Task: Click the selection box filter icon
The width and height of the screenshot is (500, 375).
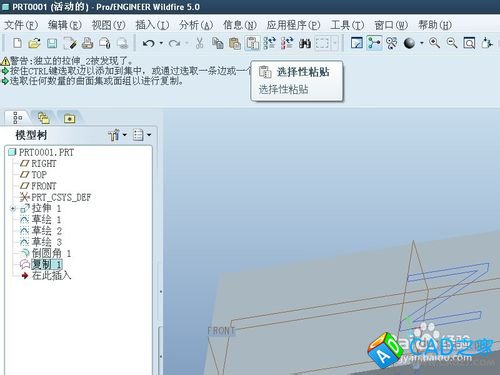Action: click(x=322, y=43)
